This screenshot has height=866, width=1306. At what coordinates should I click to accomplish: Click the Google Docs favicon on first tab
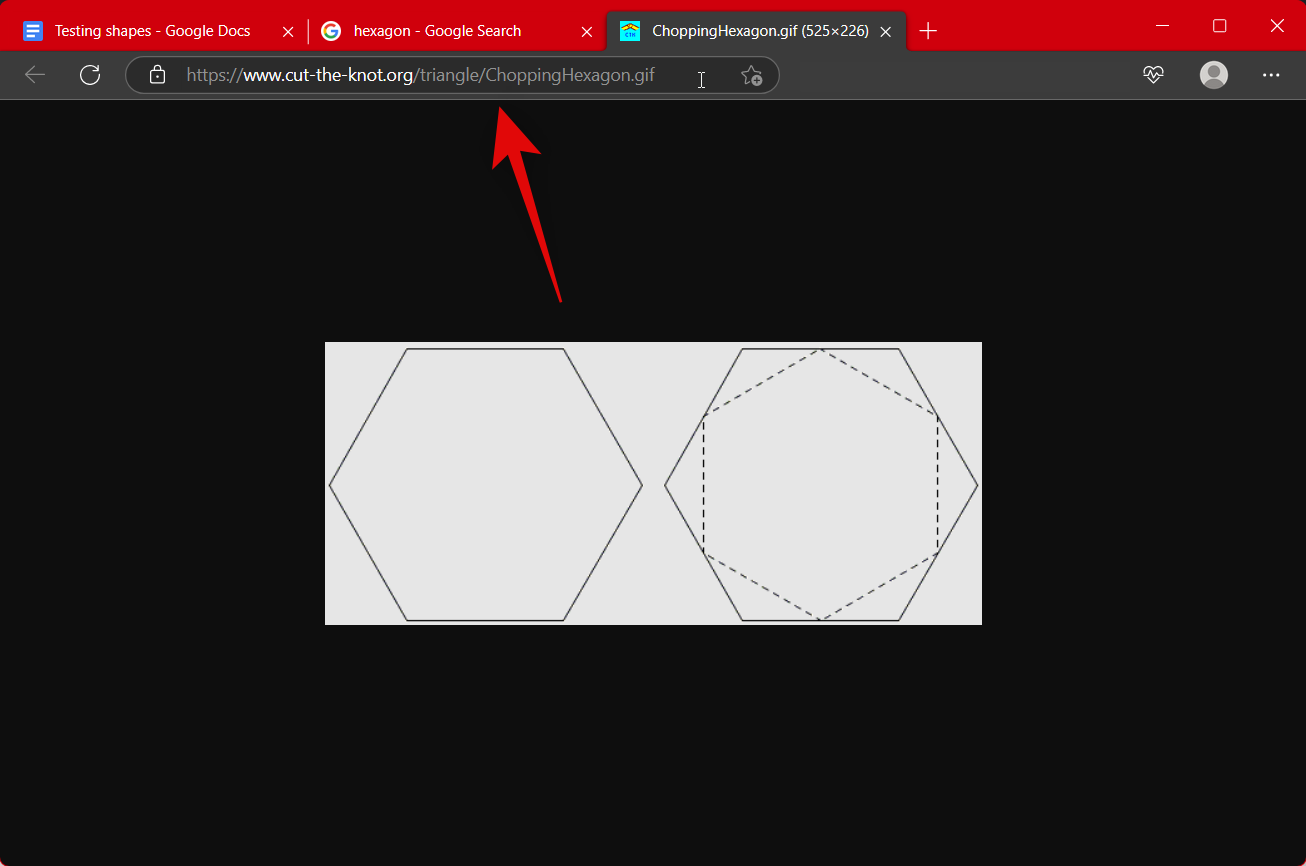33,31
